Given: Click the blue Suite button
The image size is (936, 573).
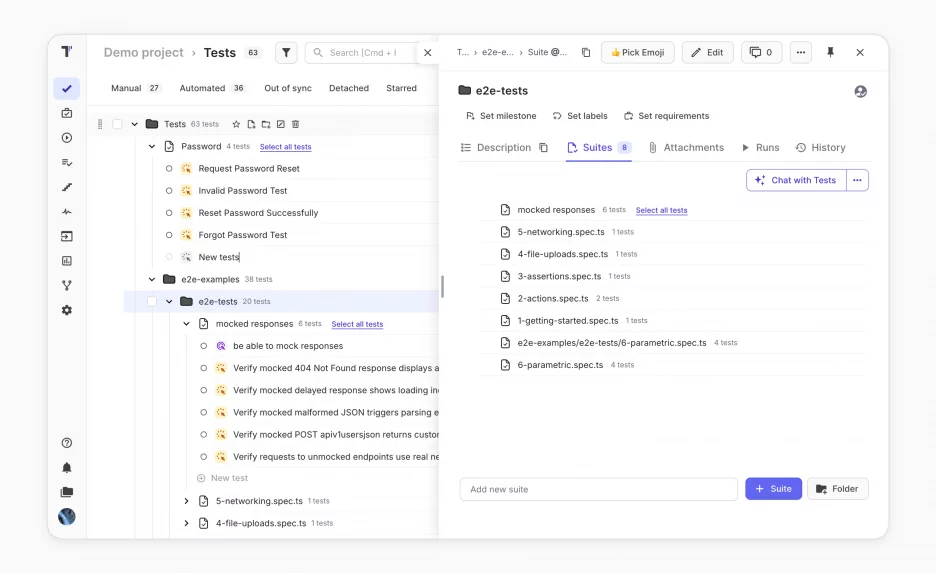Looking at the screenshot, I should click(773, 489).
